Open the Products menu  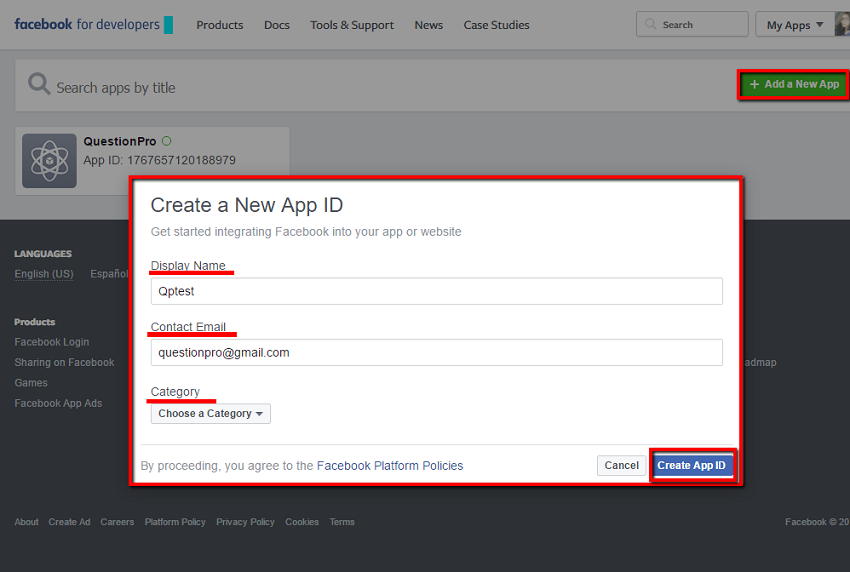click(x=219, y=25)
